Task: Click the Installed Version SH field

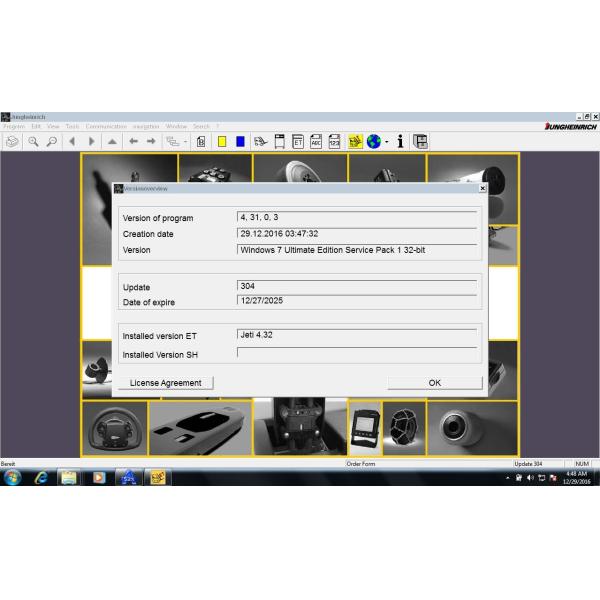Action: coord(357,352)
